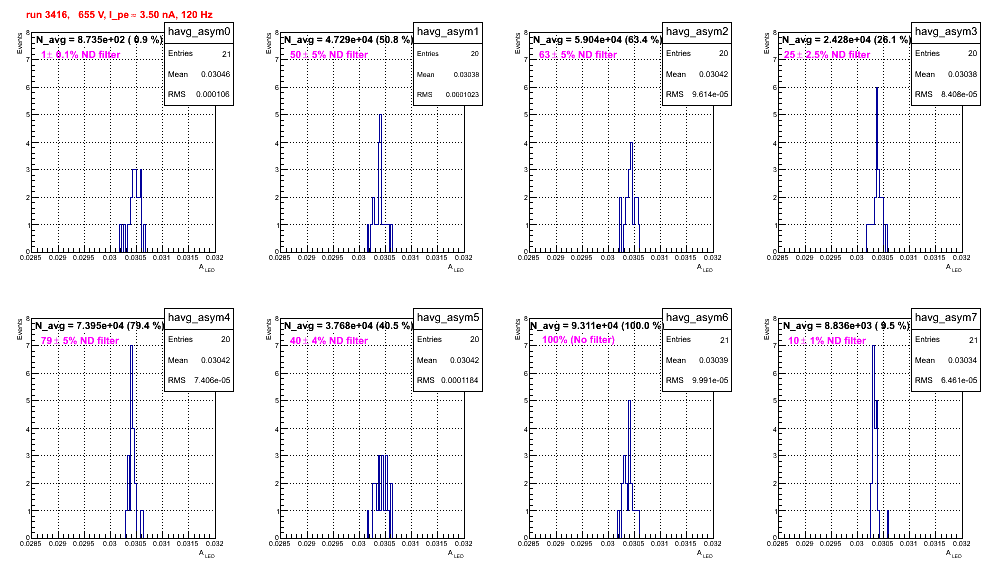
Task: Click N_avg = 8.735e+02 label
Action: point(98,39)
